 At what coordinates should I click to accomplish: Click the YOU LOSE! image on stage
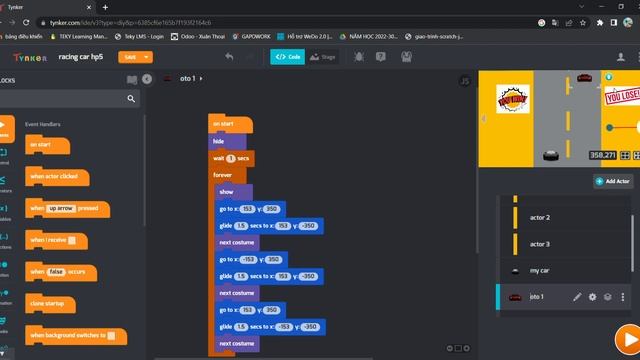click(622, 96)
